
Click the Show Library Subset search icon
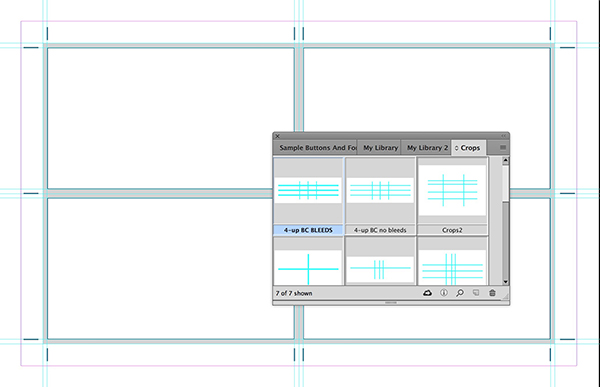click(460, 293)
